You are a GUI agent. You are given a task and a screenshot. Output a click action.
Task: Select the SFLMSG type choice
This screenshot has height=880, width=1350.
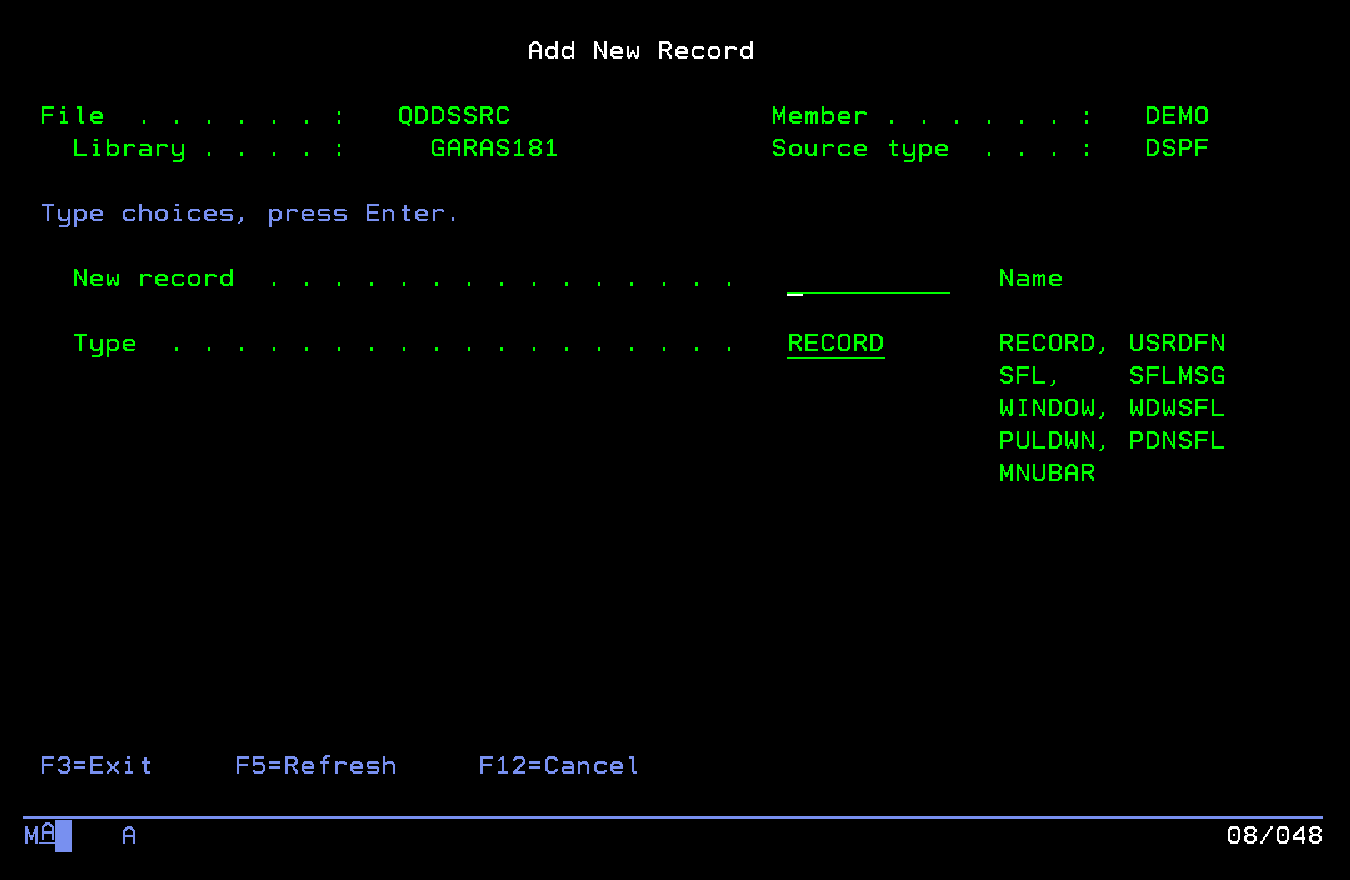coord(1176,377)
